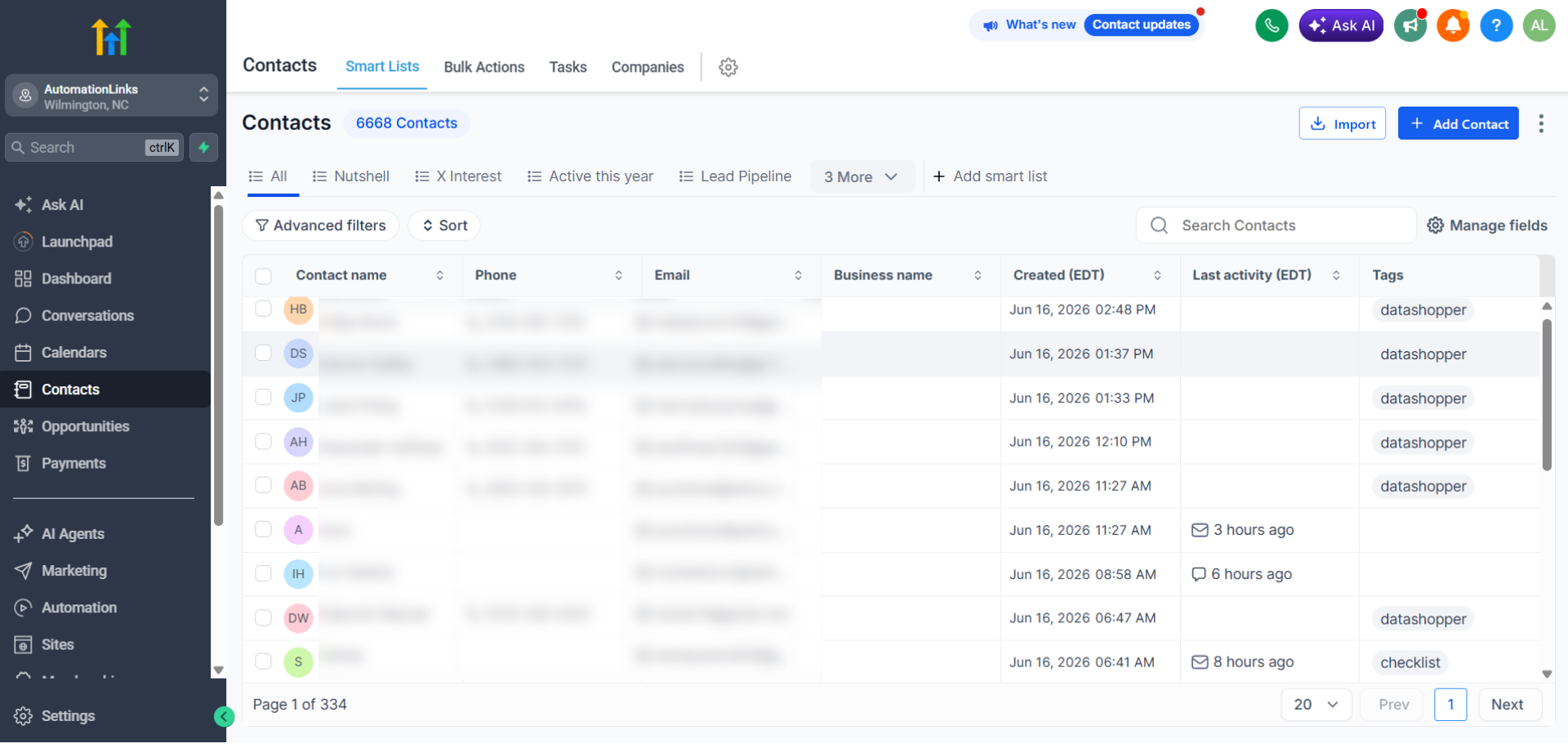Click the JP contact avatar
Image resolution: width=1568 pixels, height=748 pixels.
point(298,398)
